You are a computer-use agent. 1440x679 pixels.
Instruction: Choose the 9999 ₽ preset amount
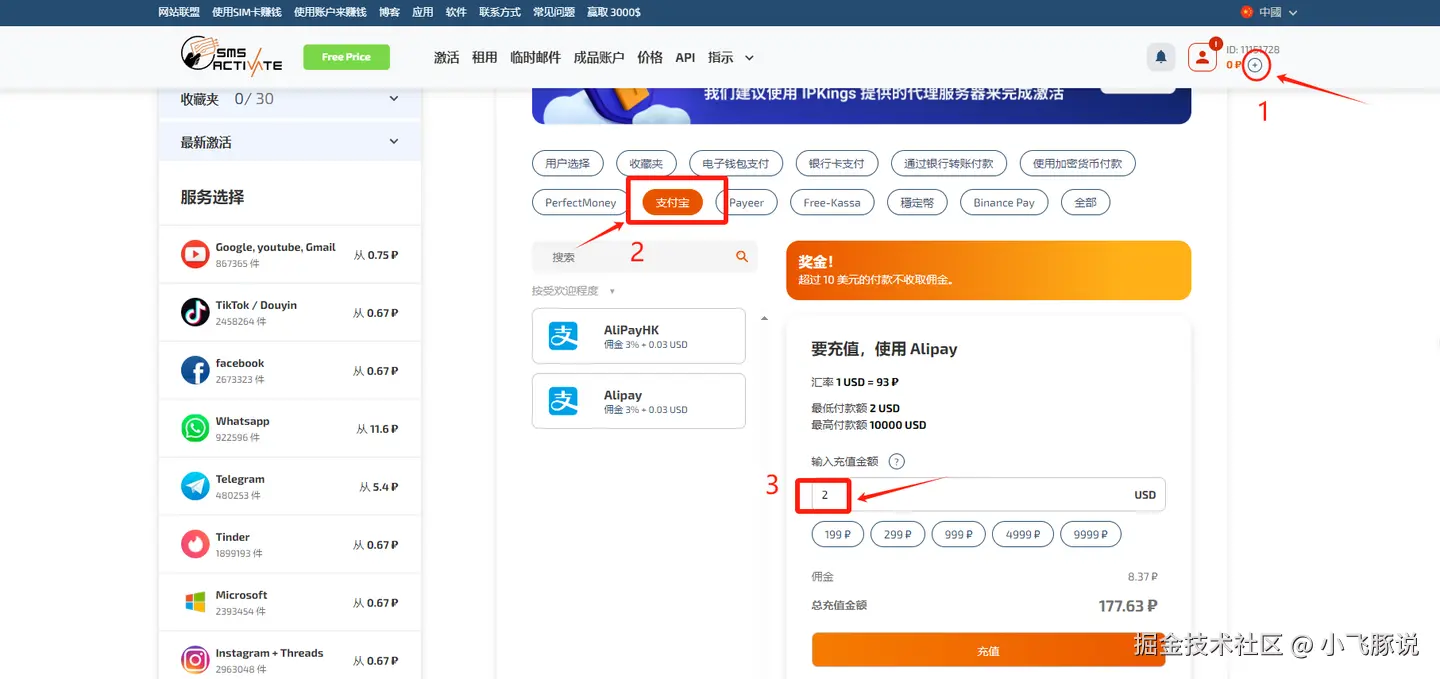click(1090, 534)
